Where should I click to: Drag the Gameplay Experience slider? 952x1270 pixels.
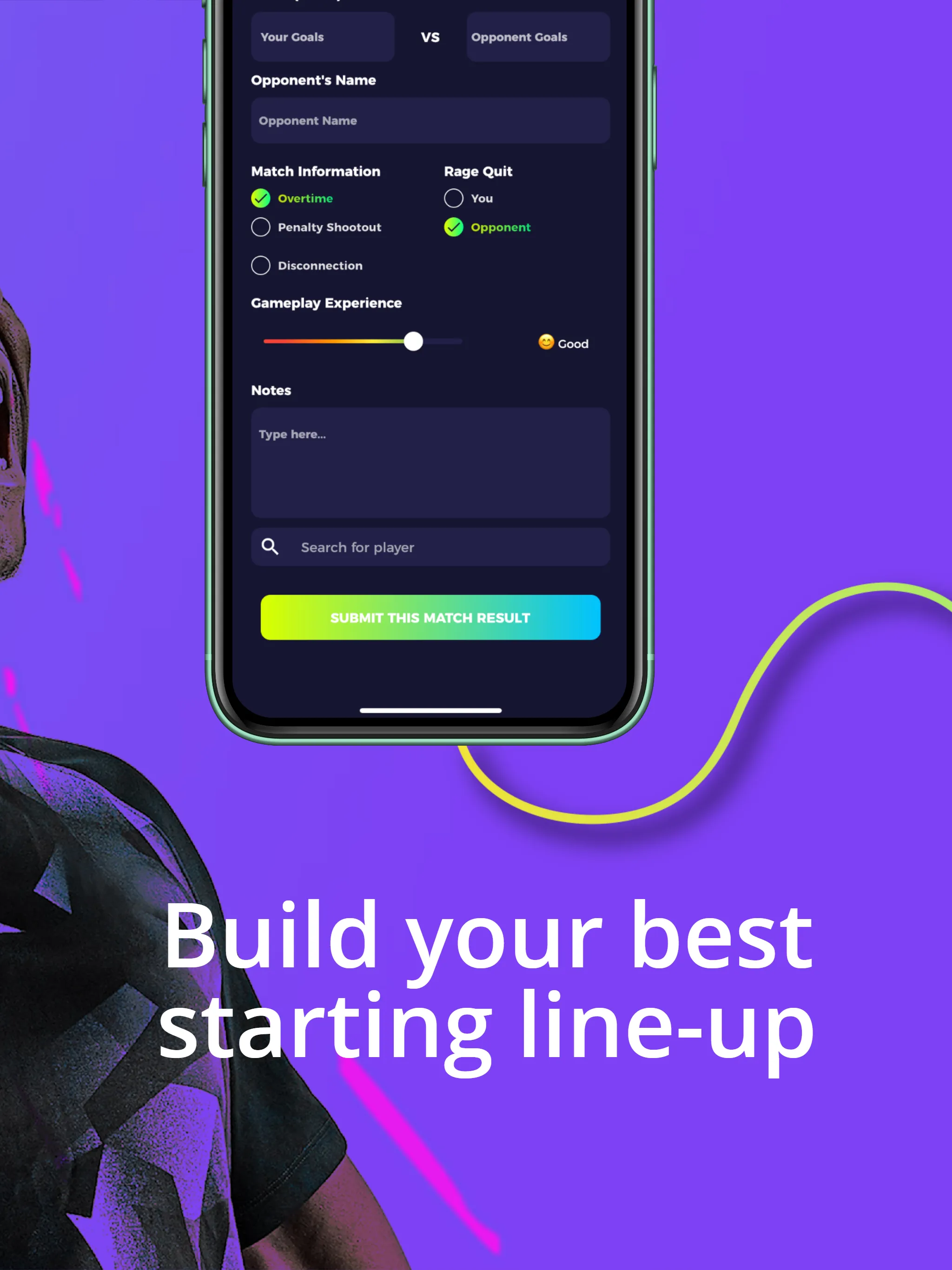click(x=412, y=341)
